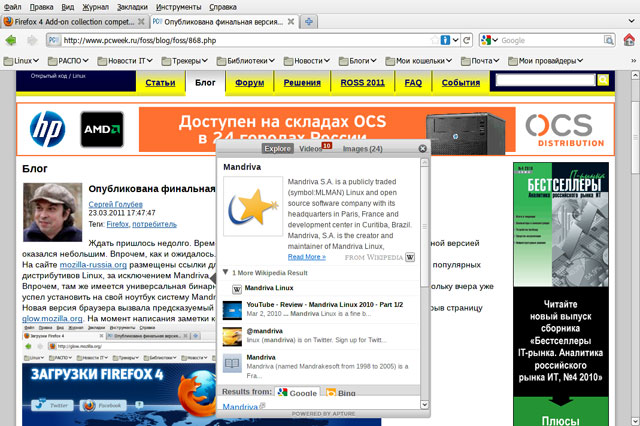Click the back navigation arrow
The height and width of the screenshot is (426, 640).
(11, 41)
